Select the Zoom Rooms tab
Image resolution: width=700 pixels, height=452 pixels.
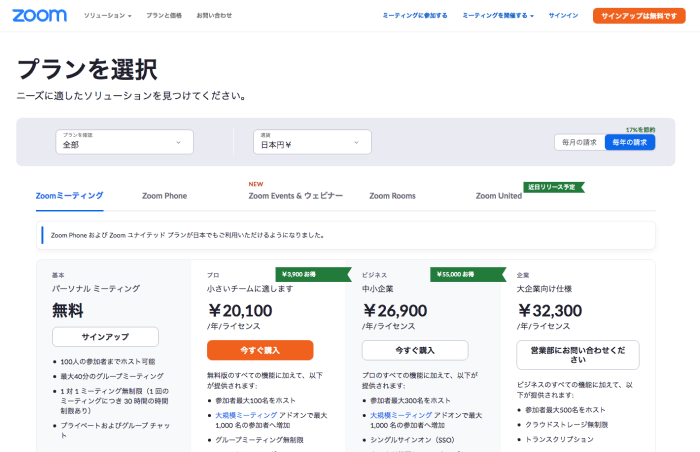pyautogui.click(x=392, y=196)
